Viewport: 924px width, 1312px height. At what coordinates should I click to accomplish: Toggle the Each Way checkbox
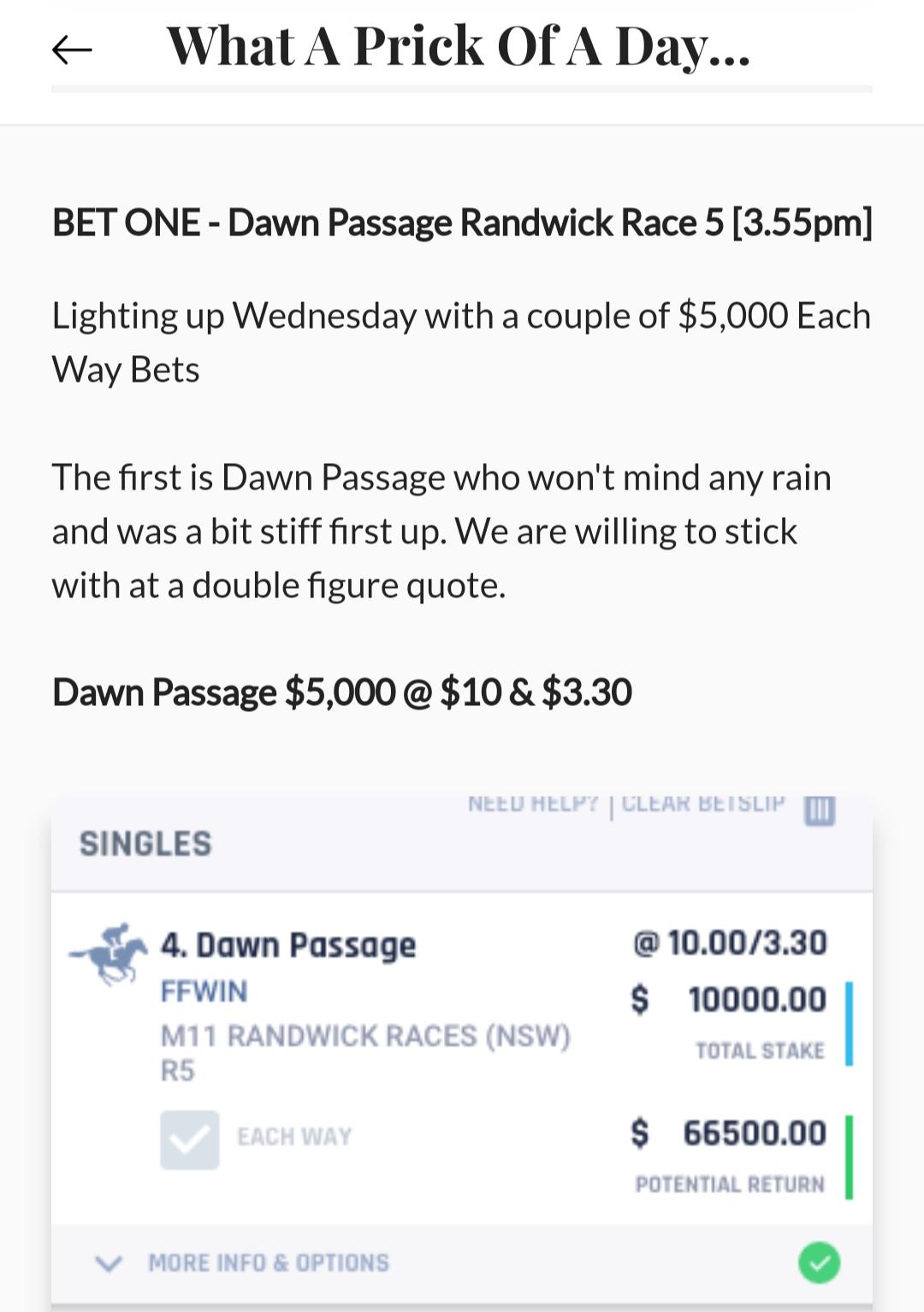click(x=190, y=1140)
